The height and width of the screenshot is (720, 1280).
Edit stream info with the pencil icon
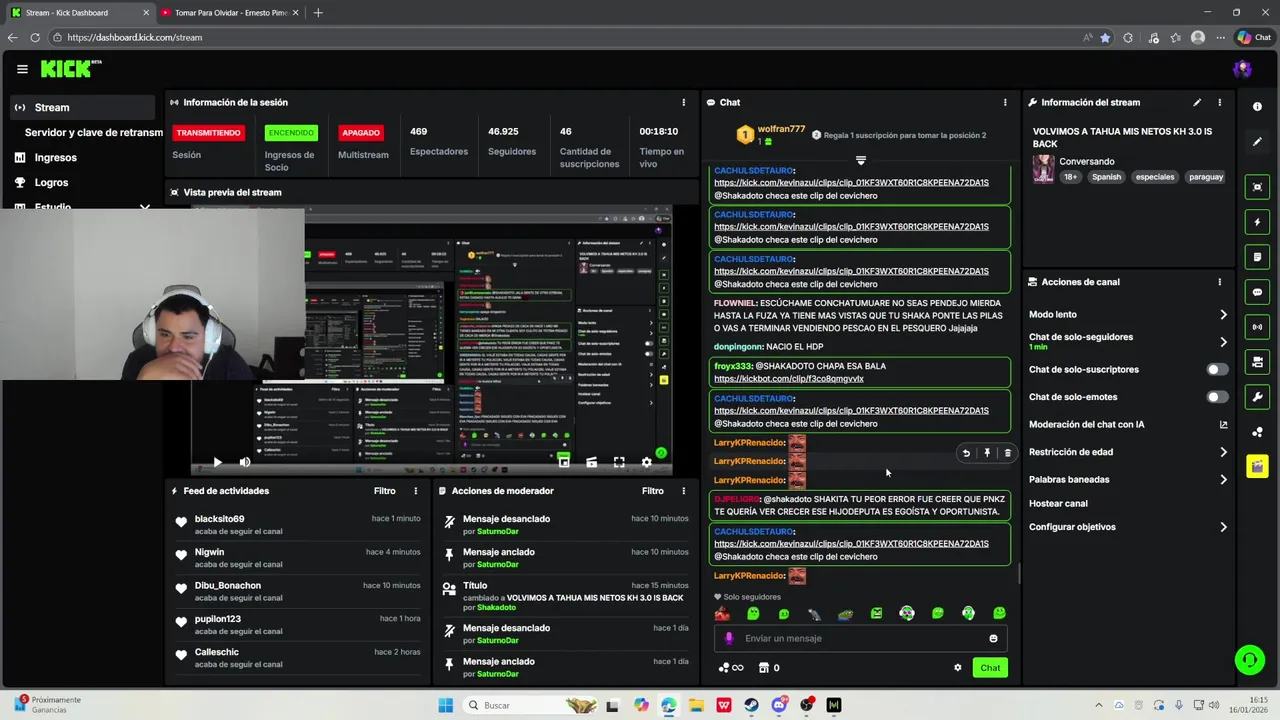(x=1197, y=102)
